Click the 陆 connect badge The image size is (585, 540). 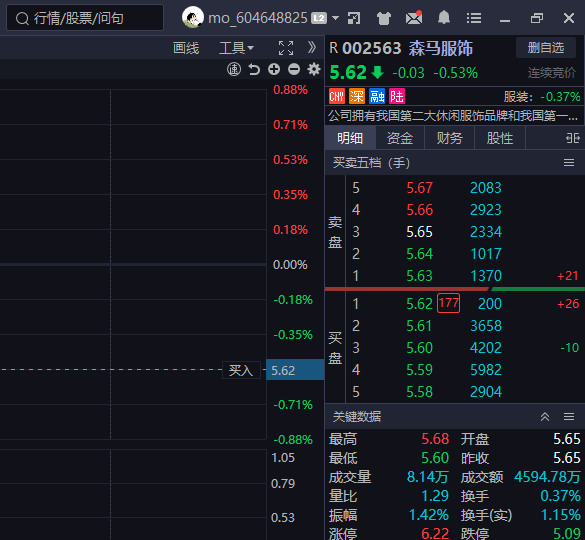coord(397,96)
